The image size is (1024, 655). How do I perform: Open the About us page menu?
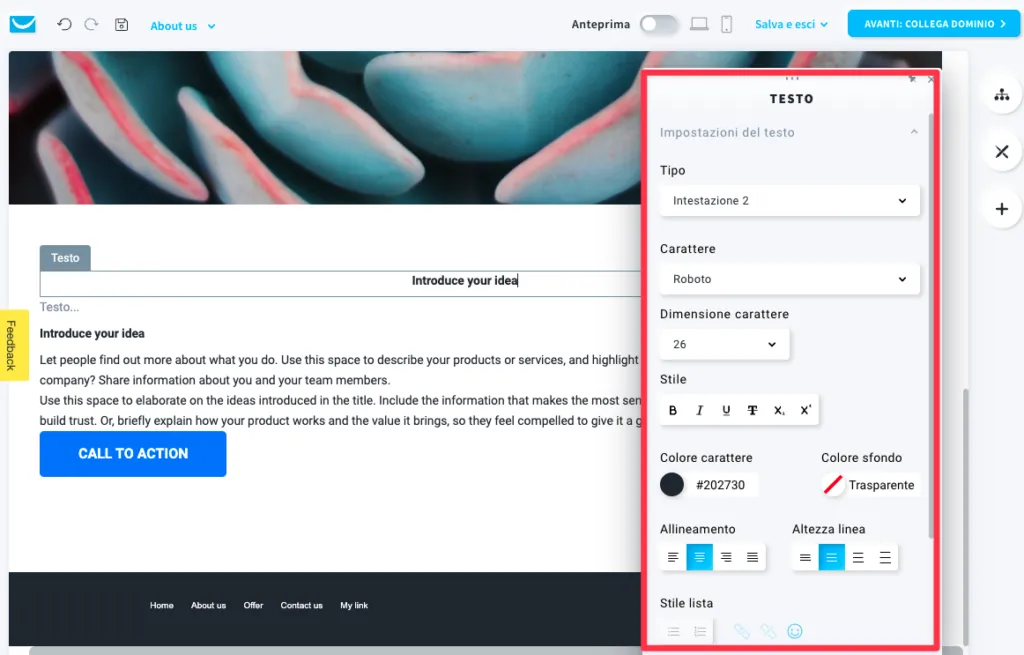183,26
